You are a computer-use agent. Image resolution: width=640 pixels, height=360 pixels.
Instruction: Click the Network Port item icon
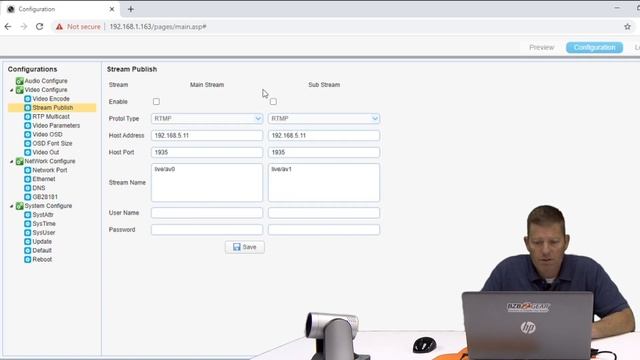27,170
